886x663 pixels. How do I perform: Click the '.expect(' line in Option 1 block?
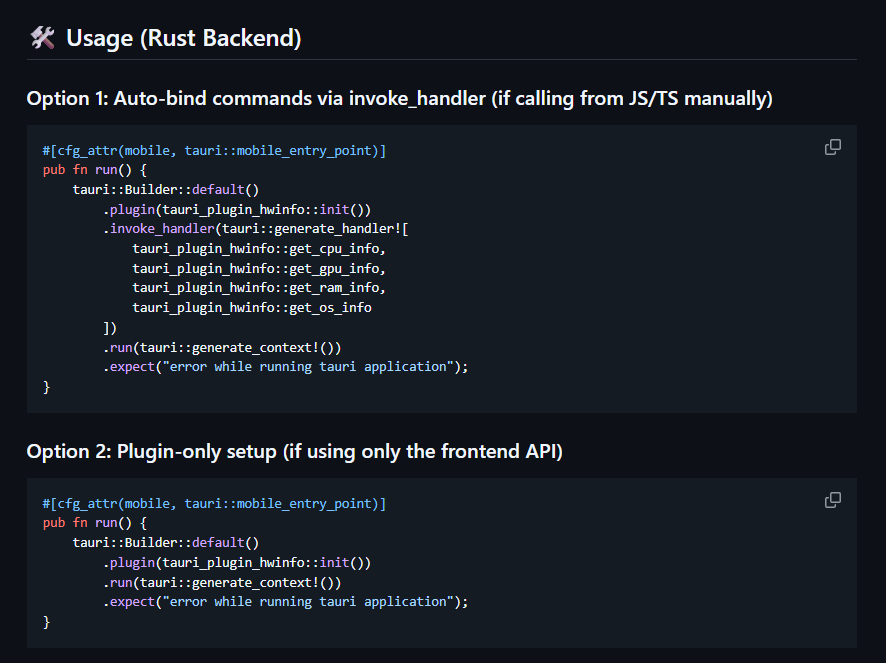coord(285,367)
